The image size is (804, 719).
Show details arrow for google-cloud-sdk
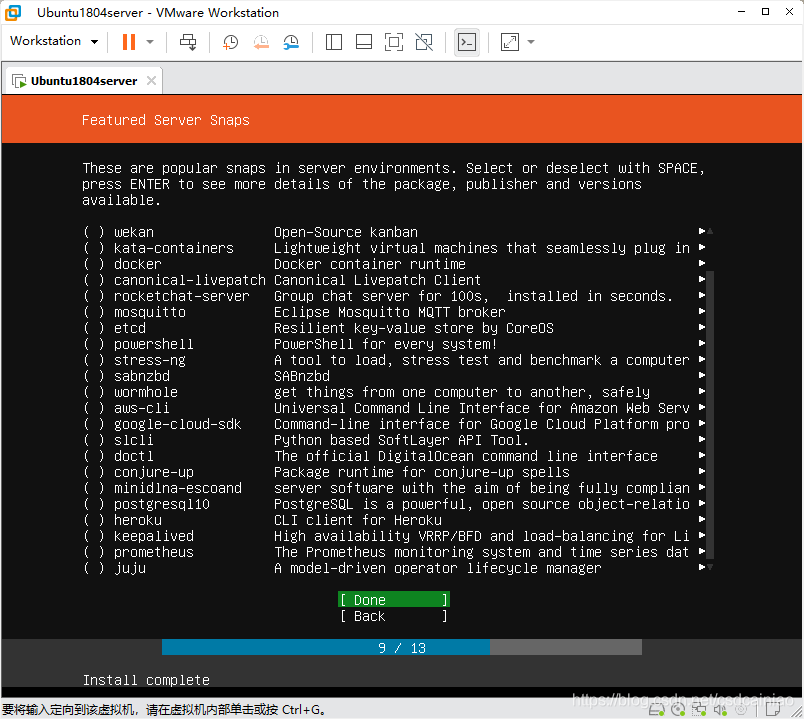click(702, 423)
